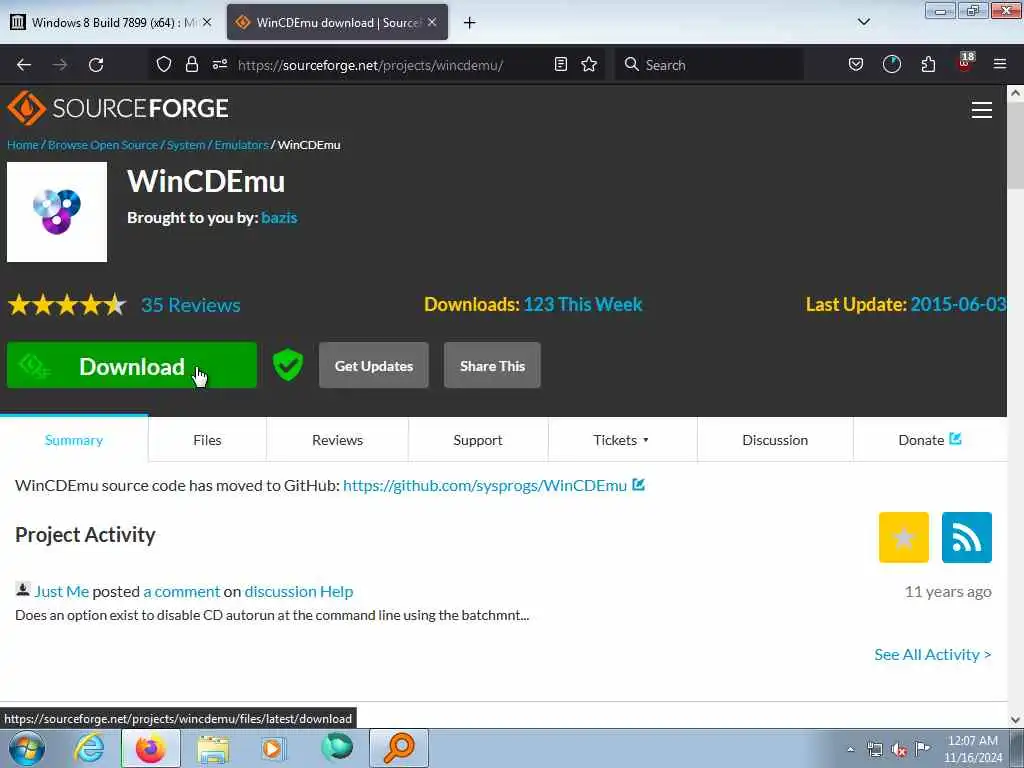
Task: Click See All Activity link
Action: click(x=933, y=654)
